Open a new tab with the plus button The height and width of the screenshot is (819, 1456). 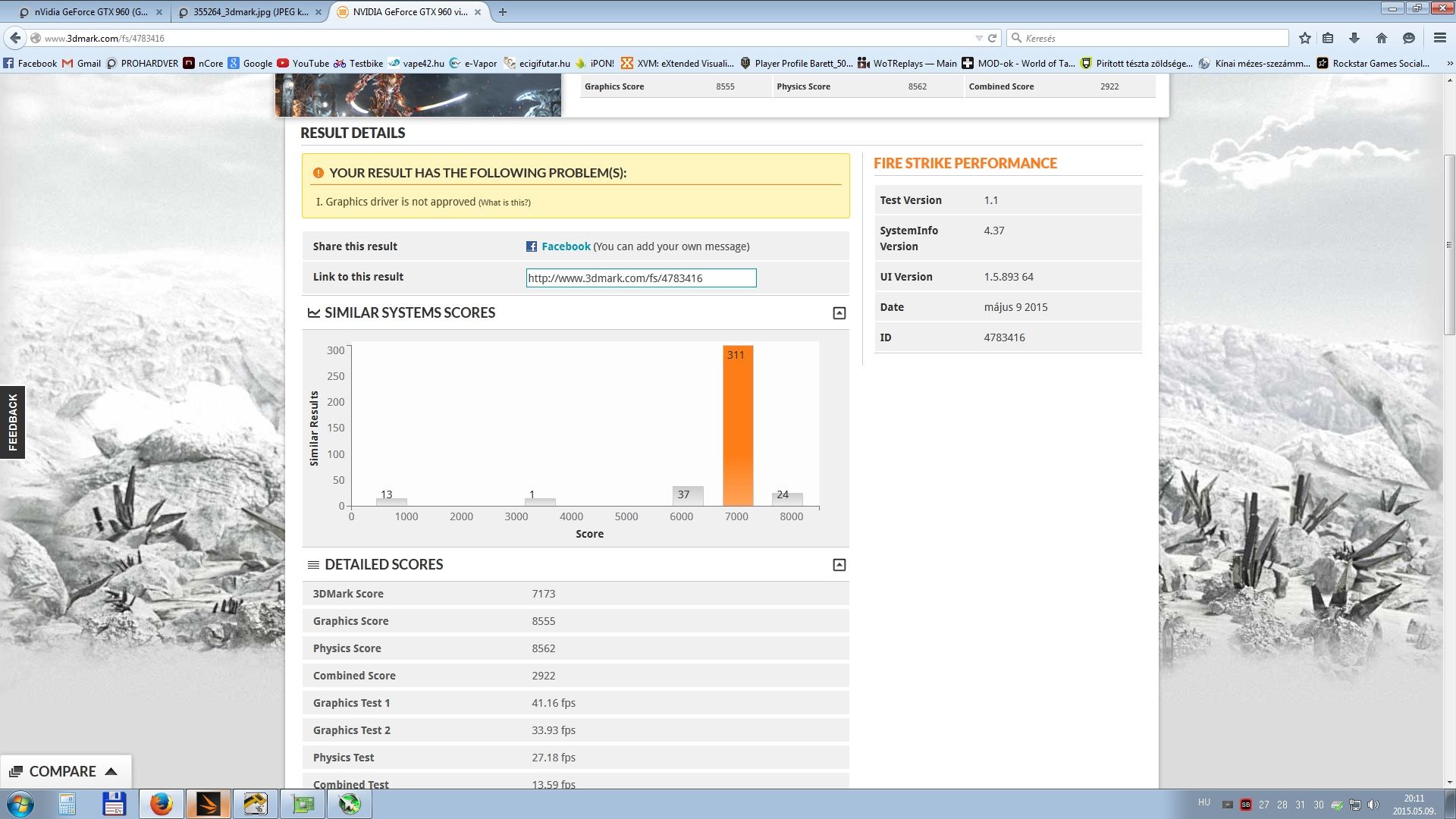pos(502,12)
